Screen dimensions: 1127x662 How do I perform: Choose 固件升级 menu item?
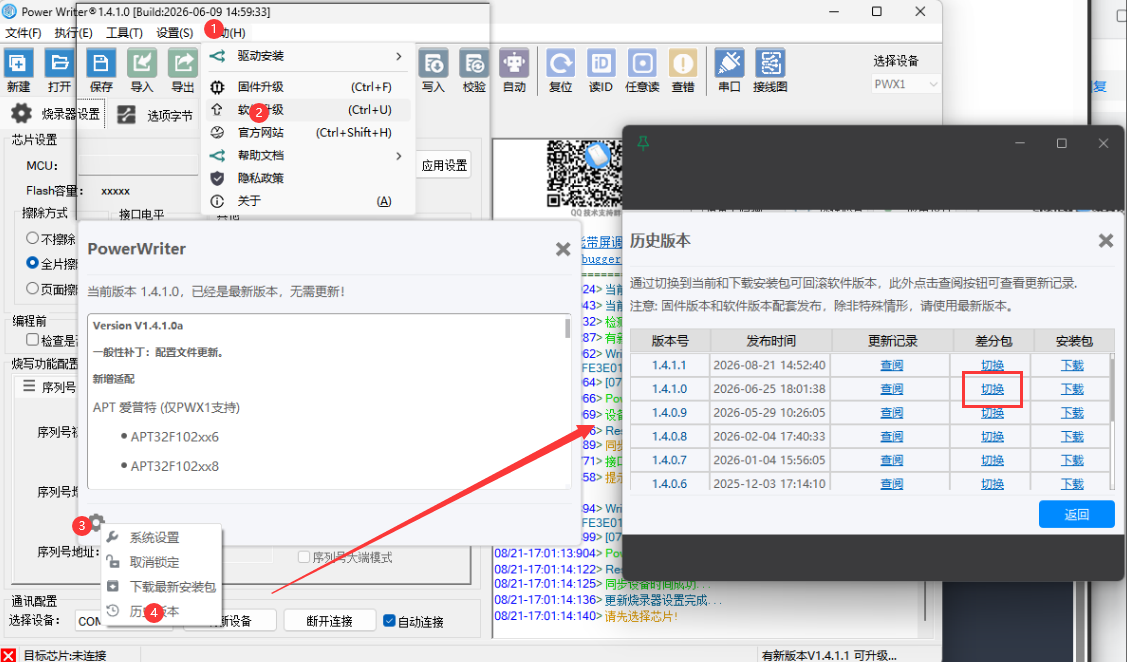pyautogui.click(x=309, y=87)
